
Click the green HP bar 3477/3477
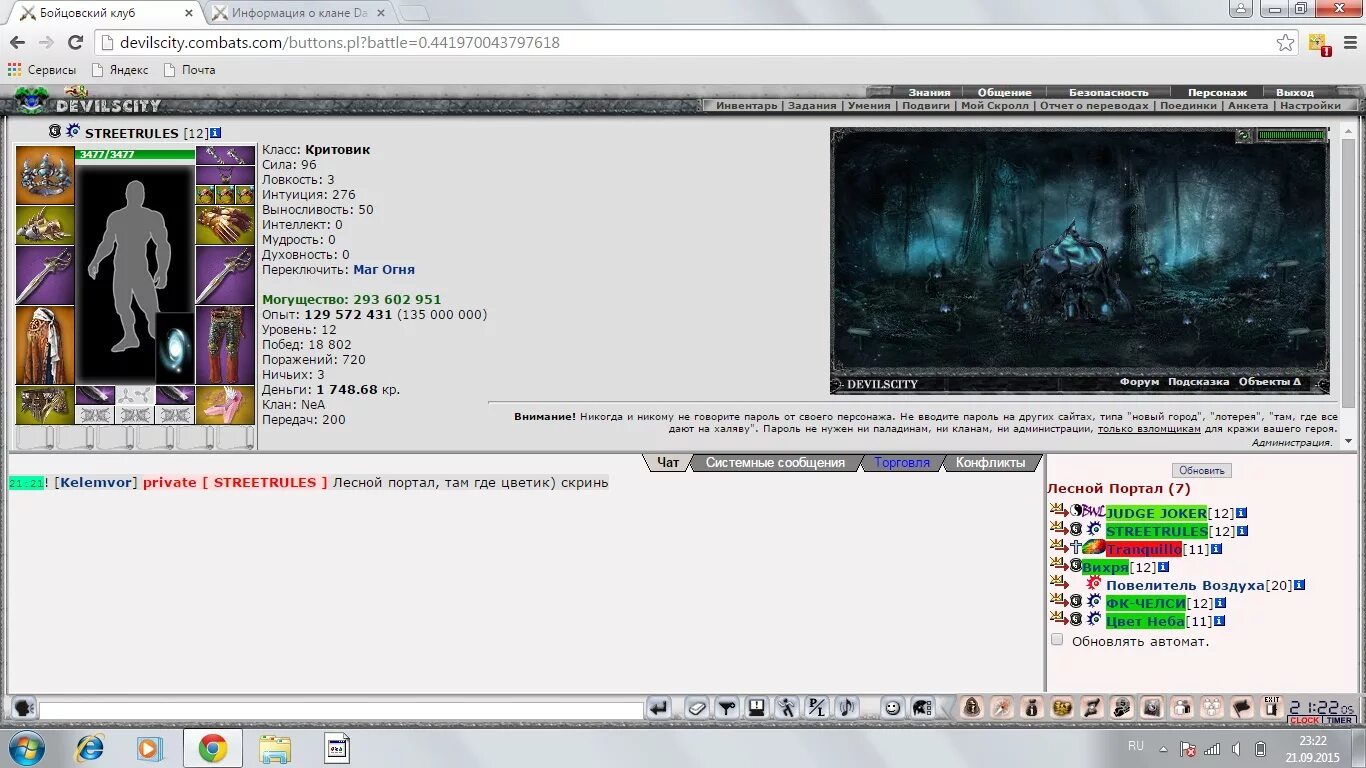[135, 154]
